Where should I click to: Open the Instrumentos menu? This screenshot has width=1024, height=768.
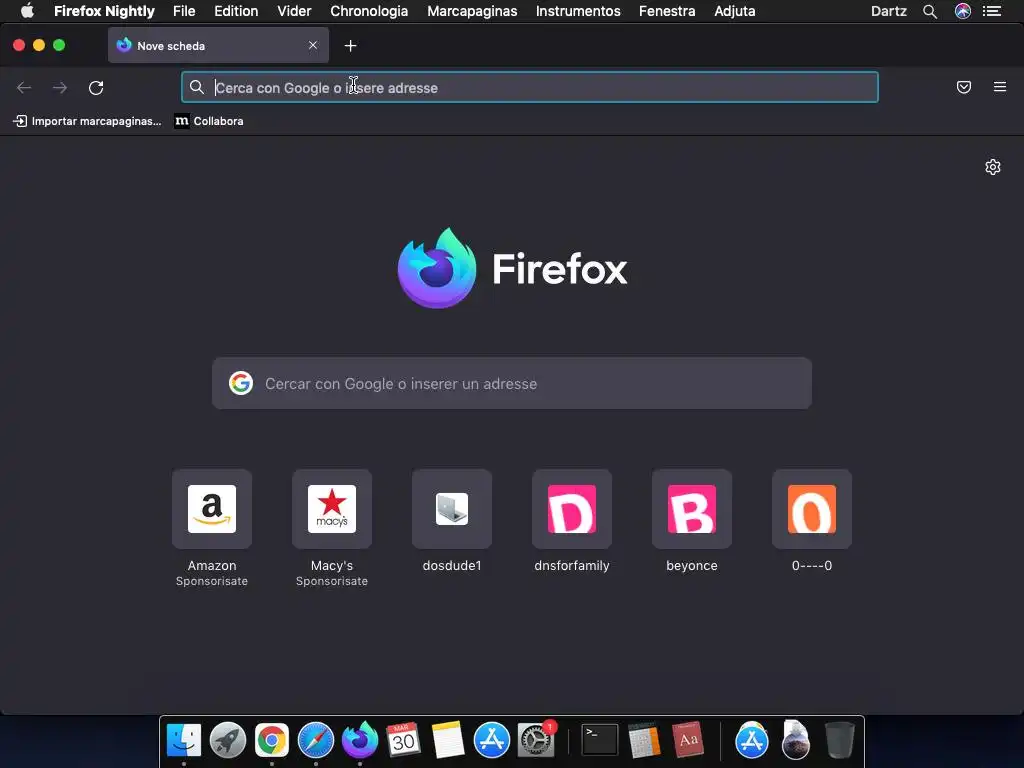click(x=578, y=11)
